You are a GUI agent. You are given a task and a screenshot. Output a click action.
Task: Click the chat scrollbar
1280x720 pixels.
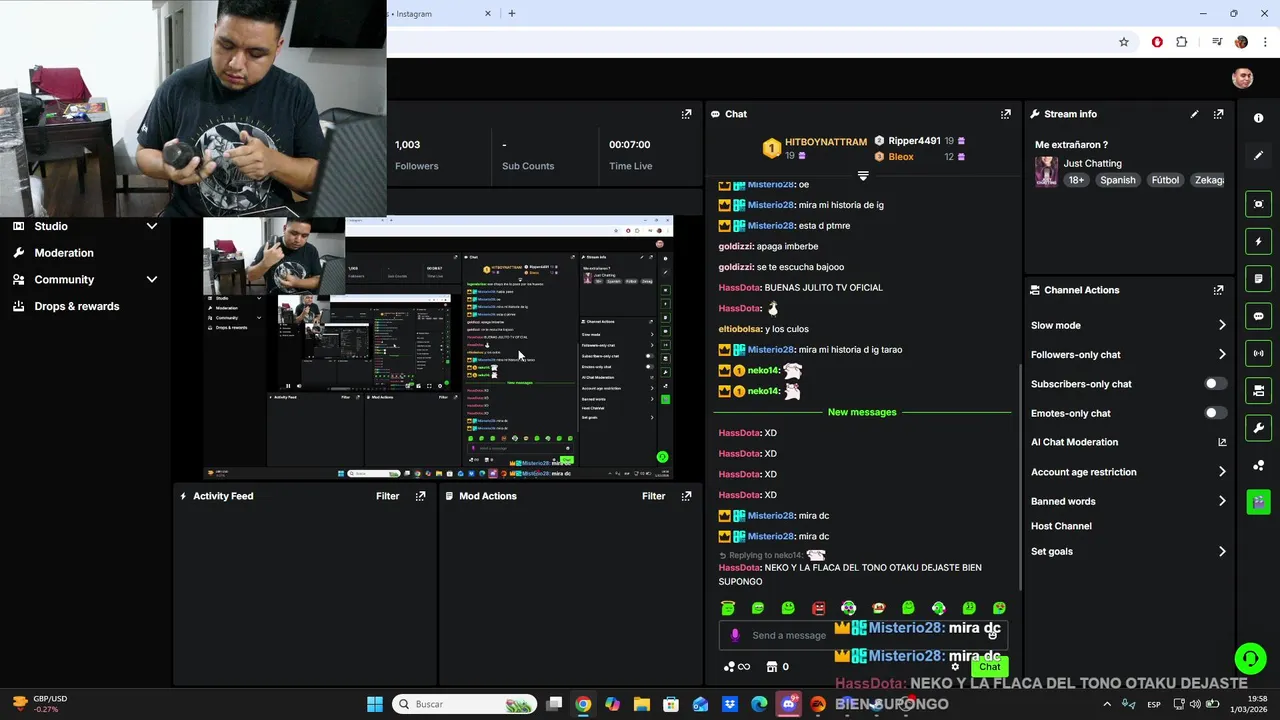coord(1018,475)
